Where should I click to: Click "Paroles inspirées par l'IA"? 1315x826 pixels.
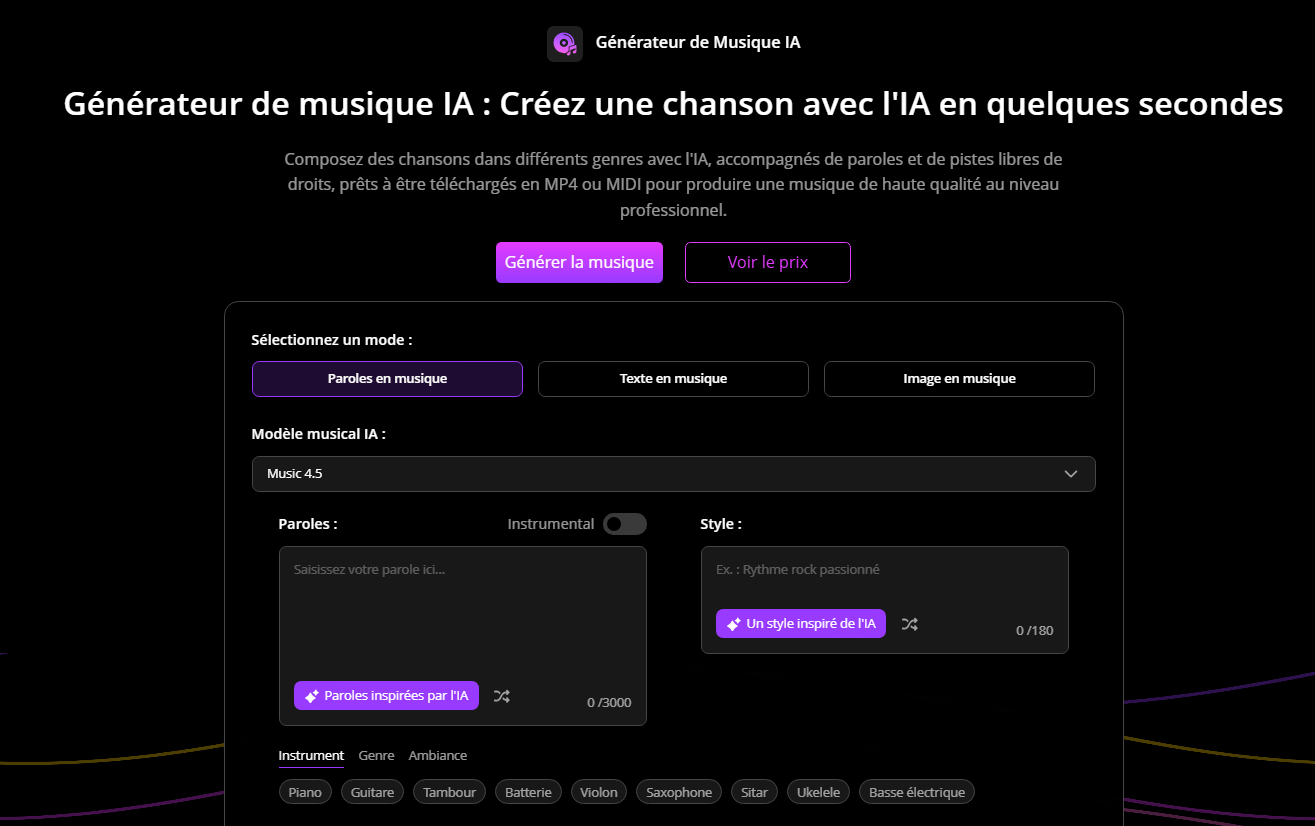(386, 695)
